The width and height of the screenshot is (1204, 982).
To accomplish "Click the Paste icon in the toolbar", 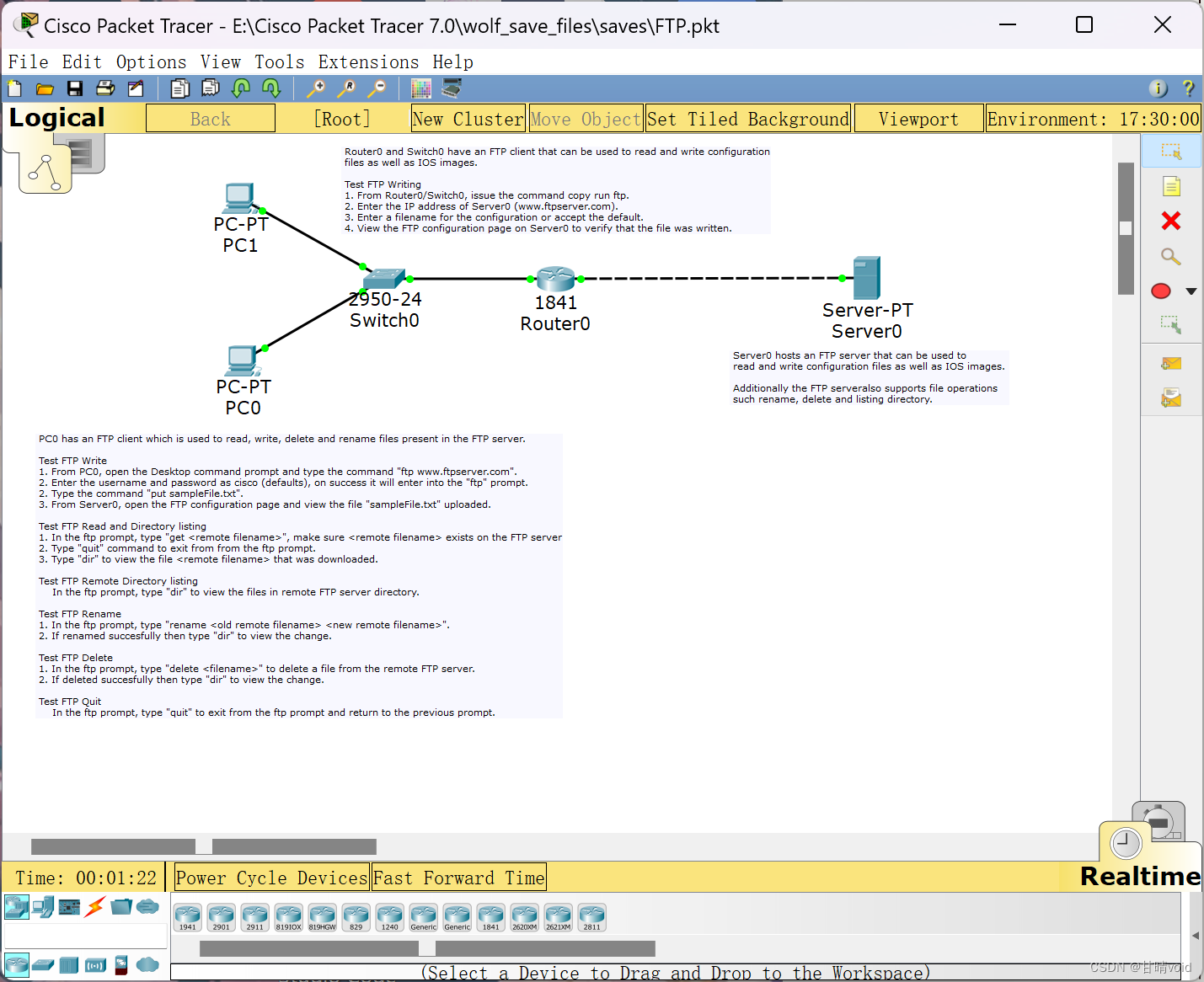I will [x=210, y=88].
